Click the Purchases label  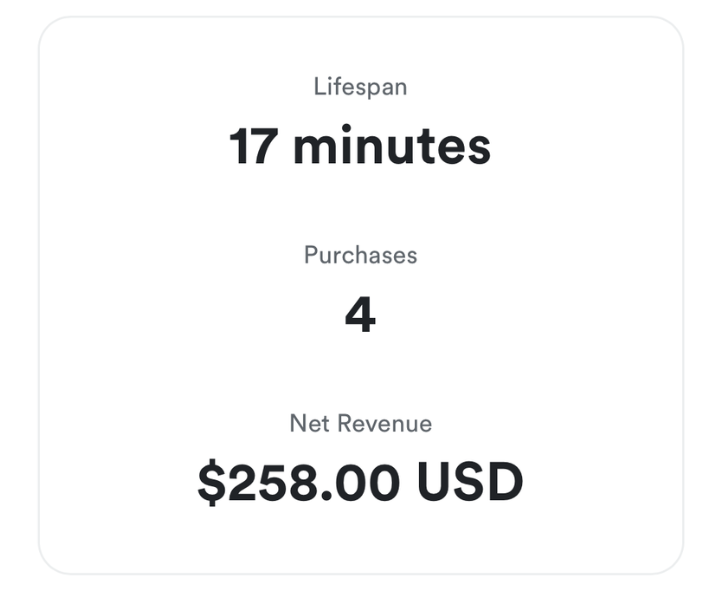point(360,255)
